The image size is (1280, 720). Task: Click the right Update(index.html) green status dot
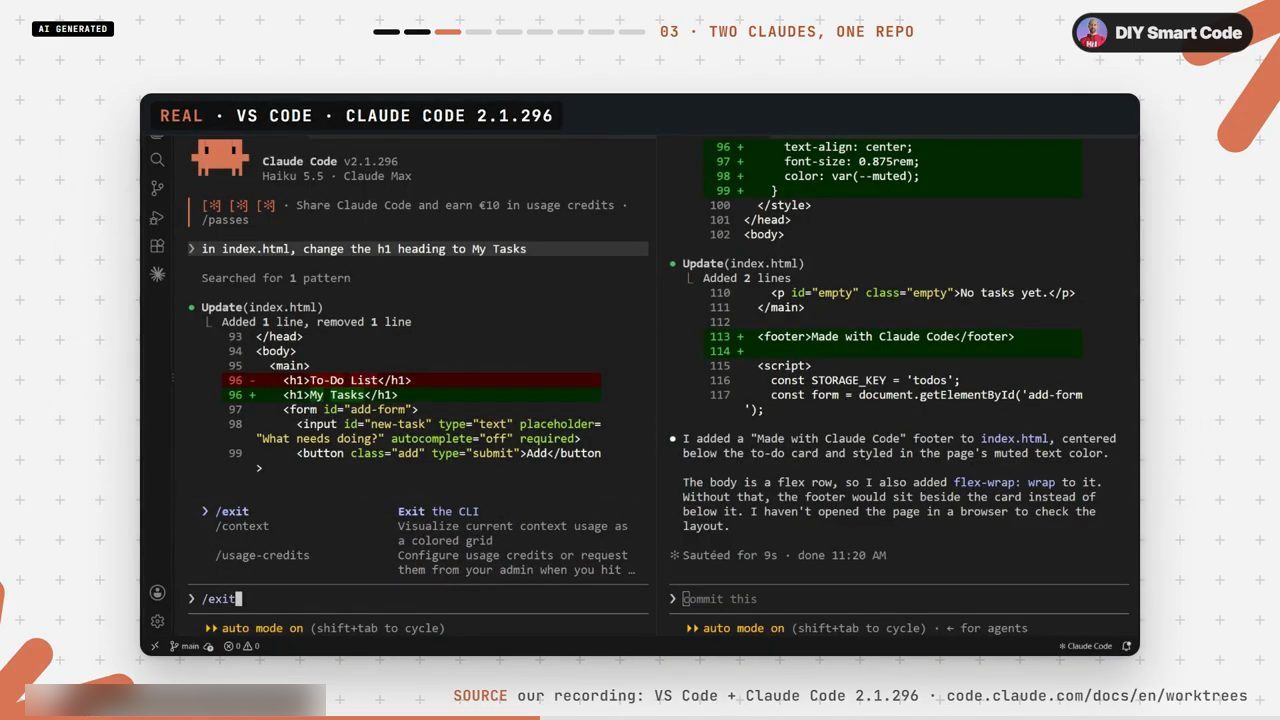pyautogui.click(x=673, y=264)
